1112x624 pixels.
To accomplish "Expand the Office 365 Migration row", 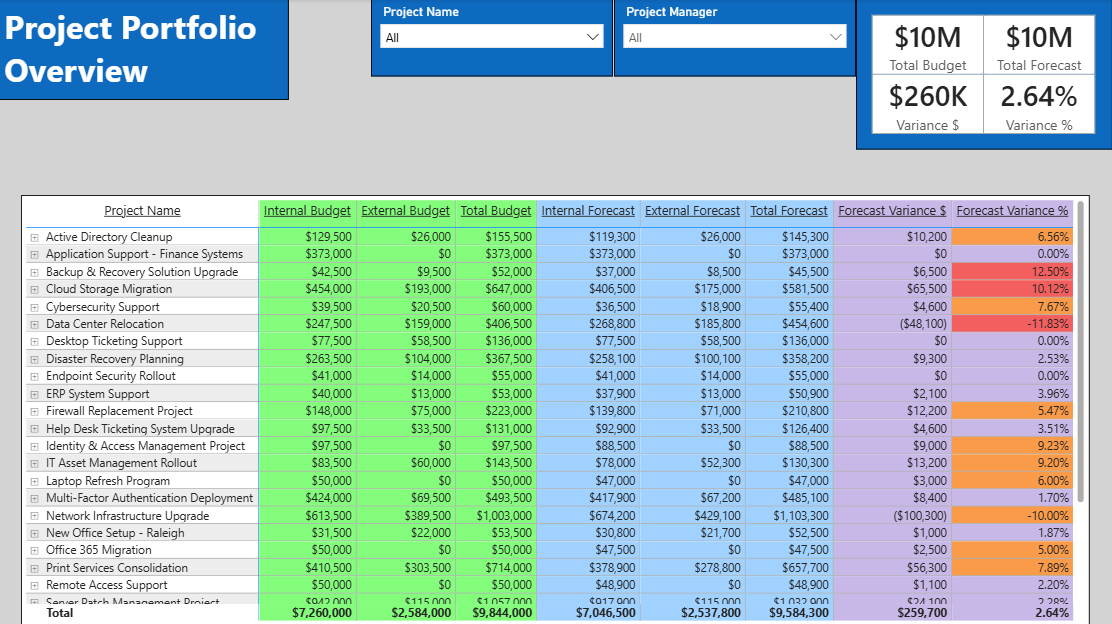I will [34, 551].
